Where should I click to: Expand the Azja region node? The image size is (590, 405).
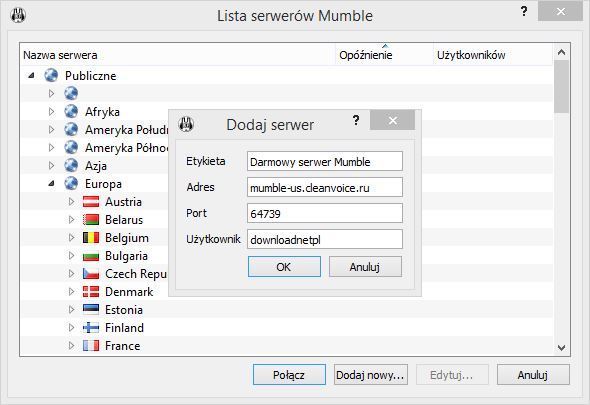point(52,166)
